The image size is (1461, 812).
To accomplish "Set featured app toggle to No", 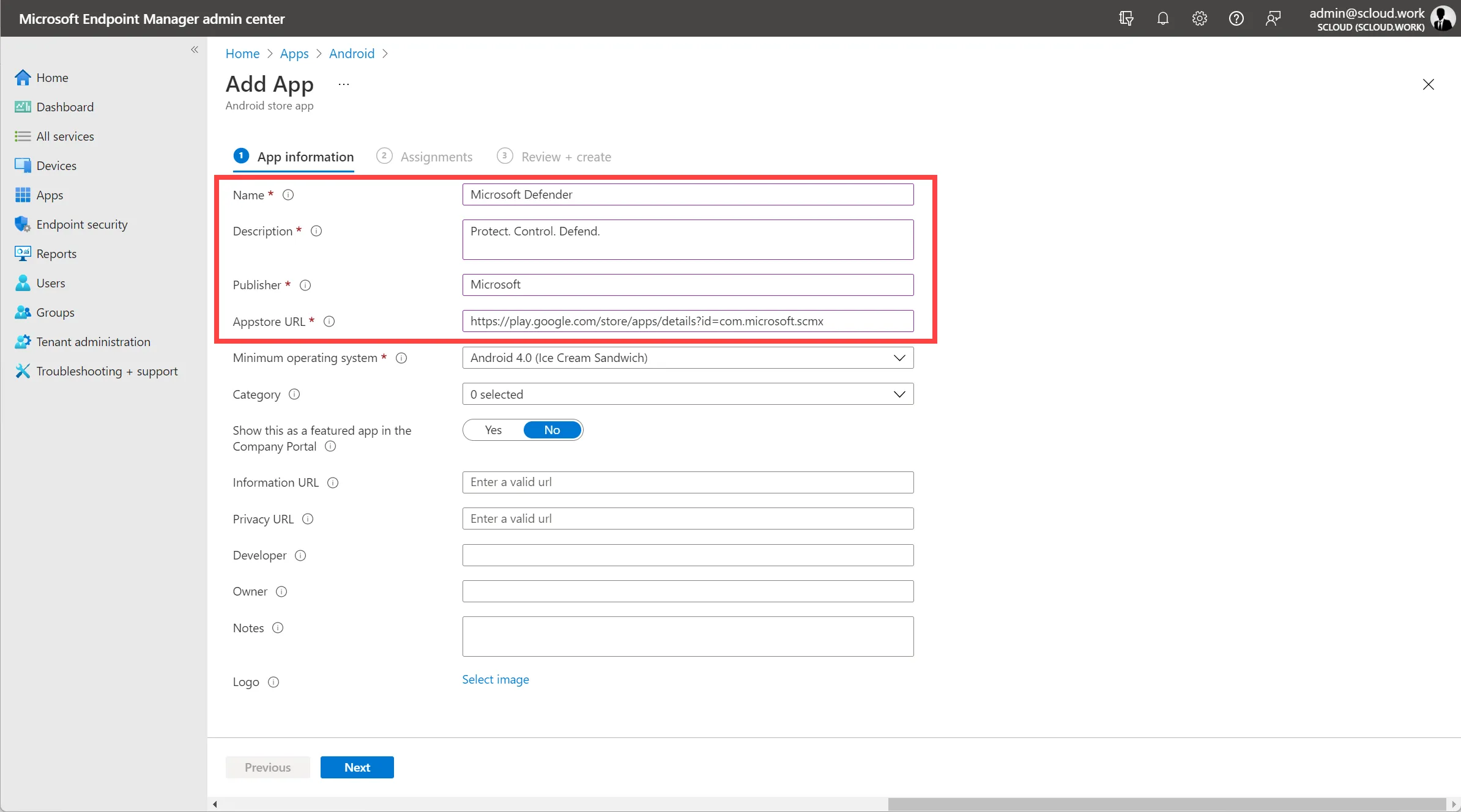I will click(x=552, y=430).
